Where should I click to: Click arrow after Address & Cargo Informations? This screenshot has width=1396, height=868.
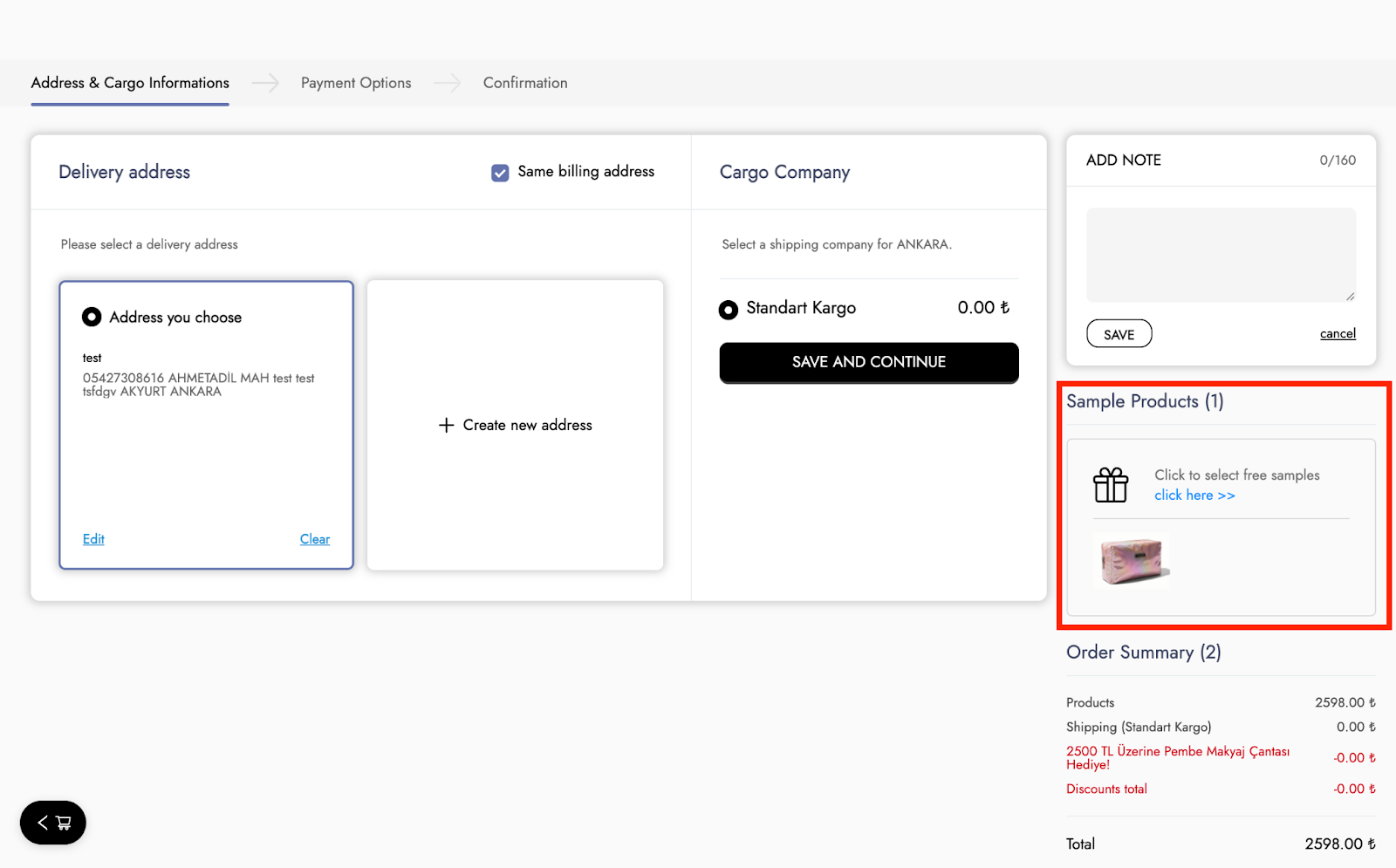tap(265, 83)
